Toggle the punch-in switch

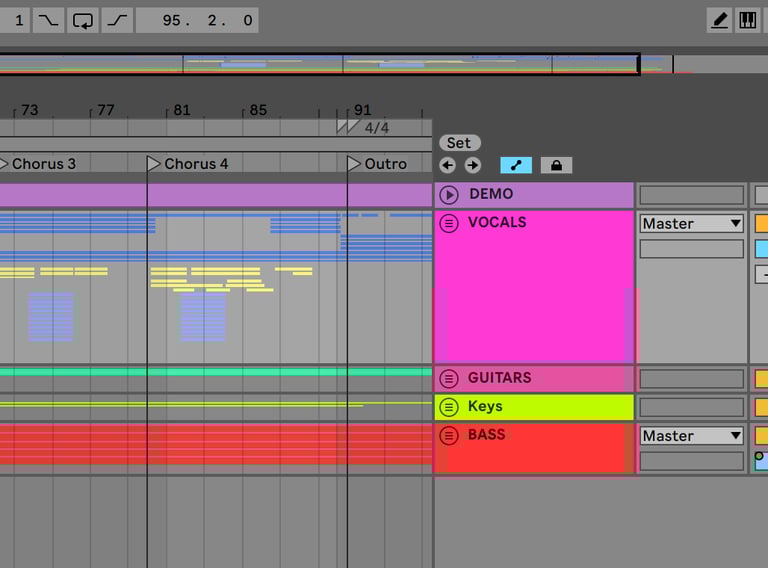coord(48,20)
